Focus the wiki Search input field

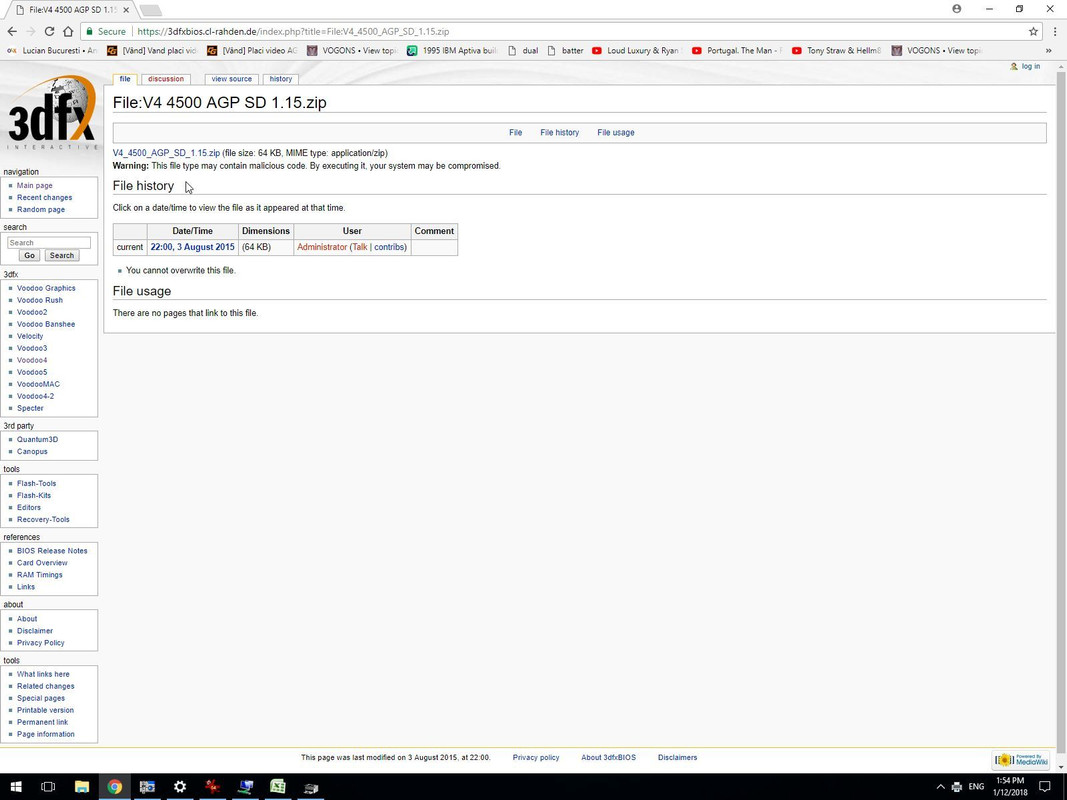click(x=49, y=242)
